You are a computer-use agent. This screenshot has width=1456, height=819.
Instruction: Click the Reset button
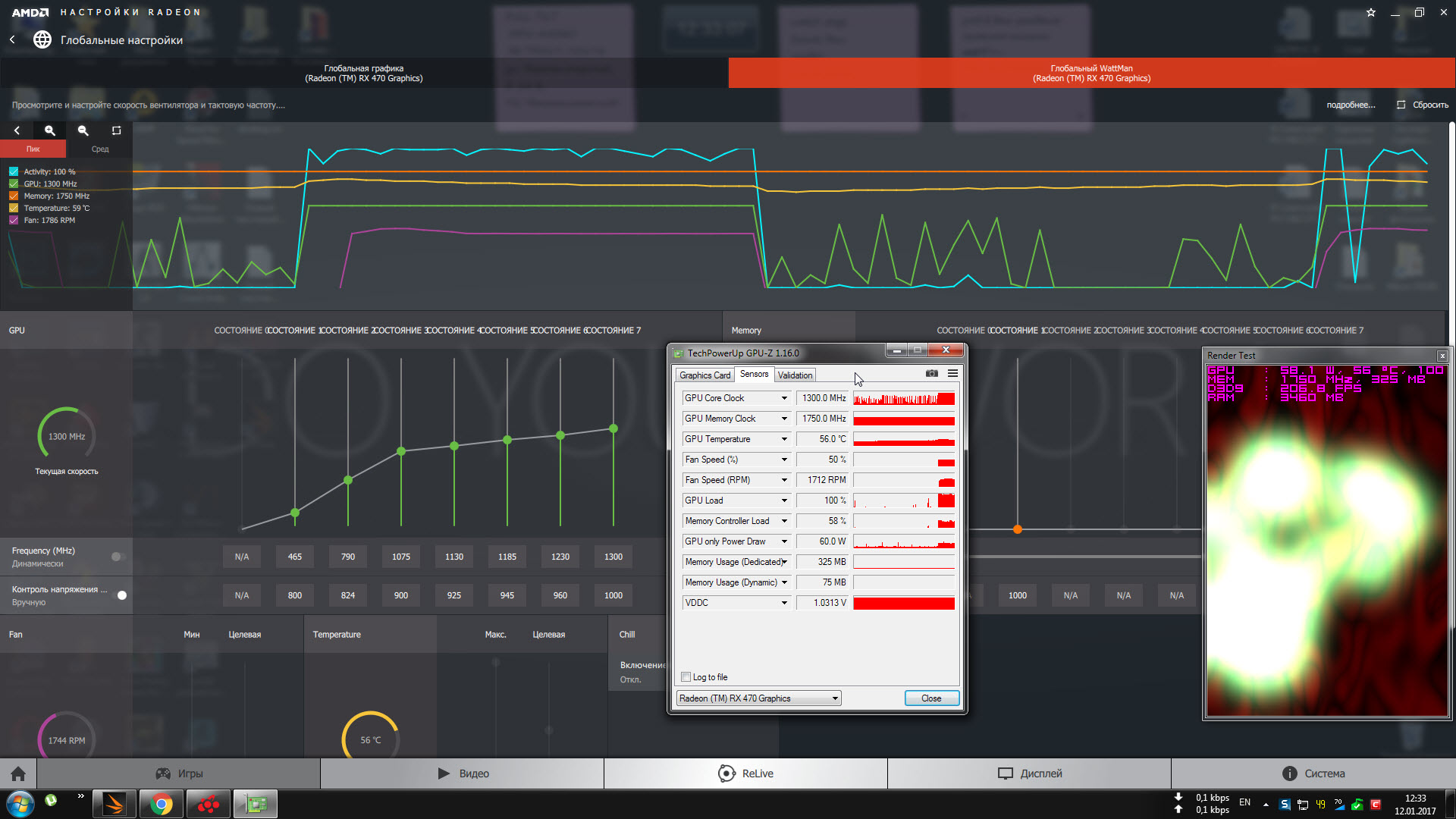1423,105
